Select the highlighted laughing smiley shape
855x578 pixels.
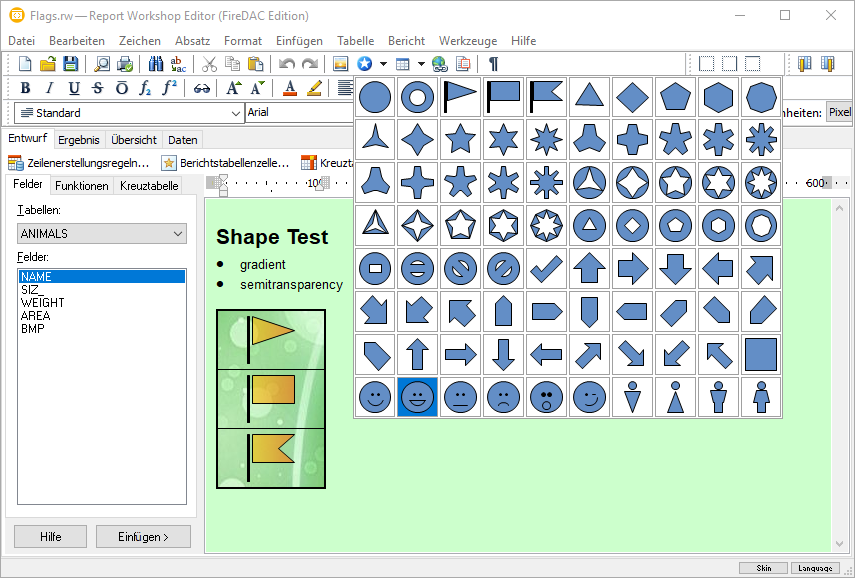tap(417, 397)
